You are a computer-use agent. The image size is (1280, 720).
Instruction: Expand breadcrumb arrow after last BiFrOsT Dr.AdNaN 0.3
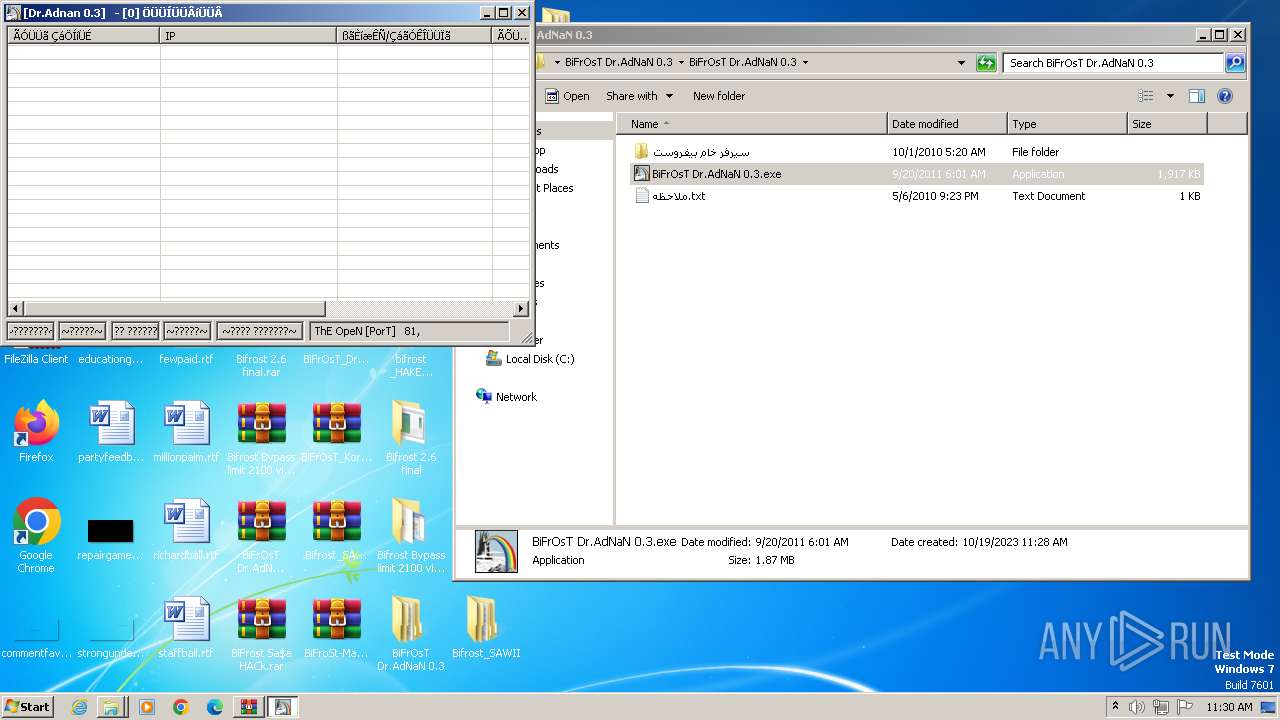pyautogui.click(x=805, y=62)
